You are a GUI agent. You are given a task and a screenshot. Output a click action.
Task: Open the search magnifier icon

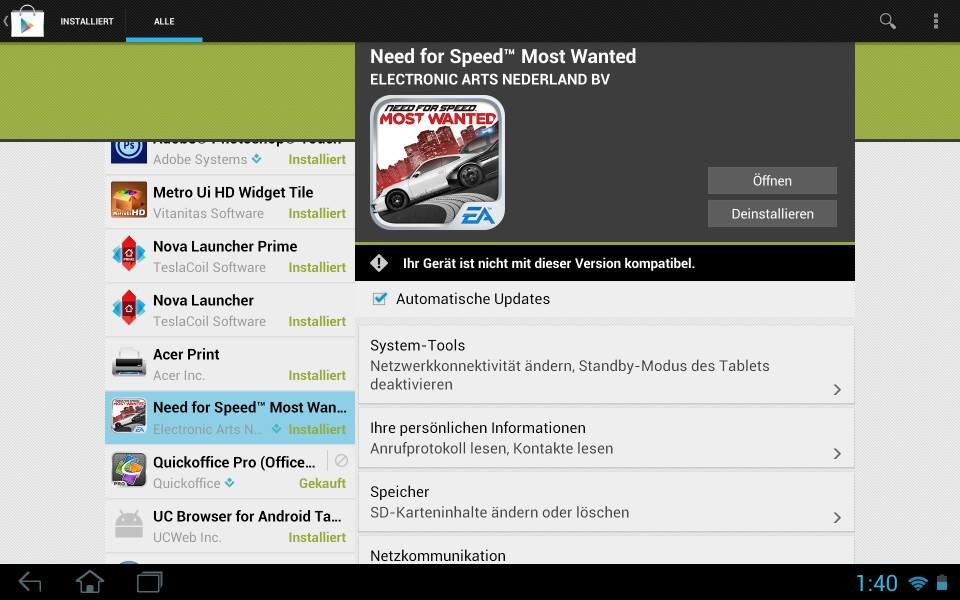pos(887,21)
